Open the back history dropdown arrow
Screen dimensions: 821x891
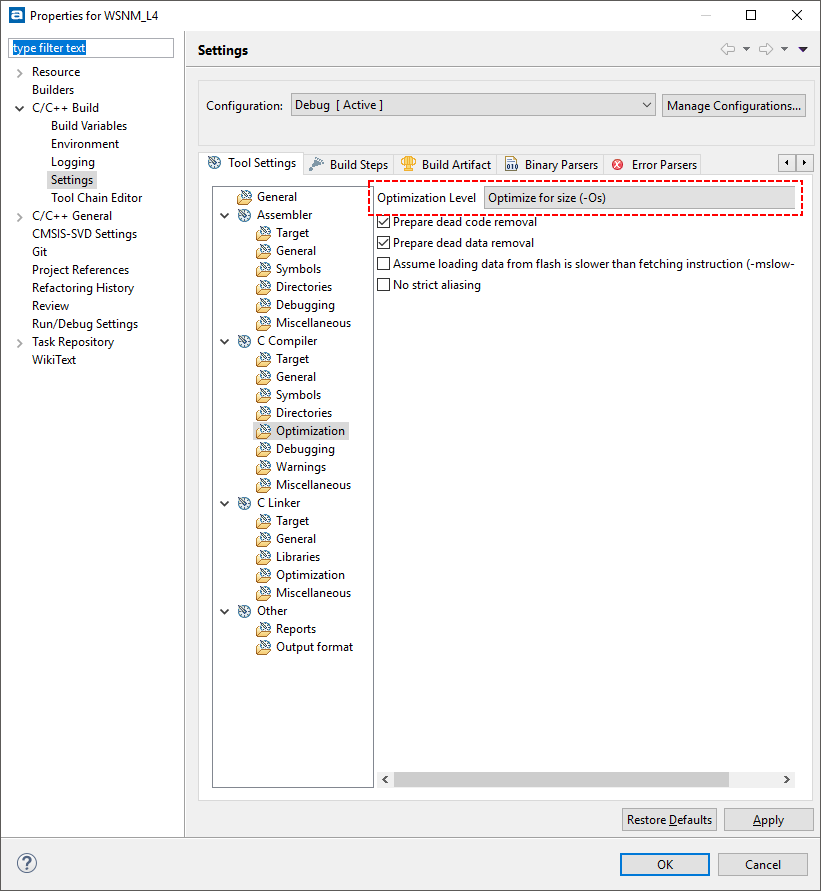(x=747, y=49)
